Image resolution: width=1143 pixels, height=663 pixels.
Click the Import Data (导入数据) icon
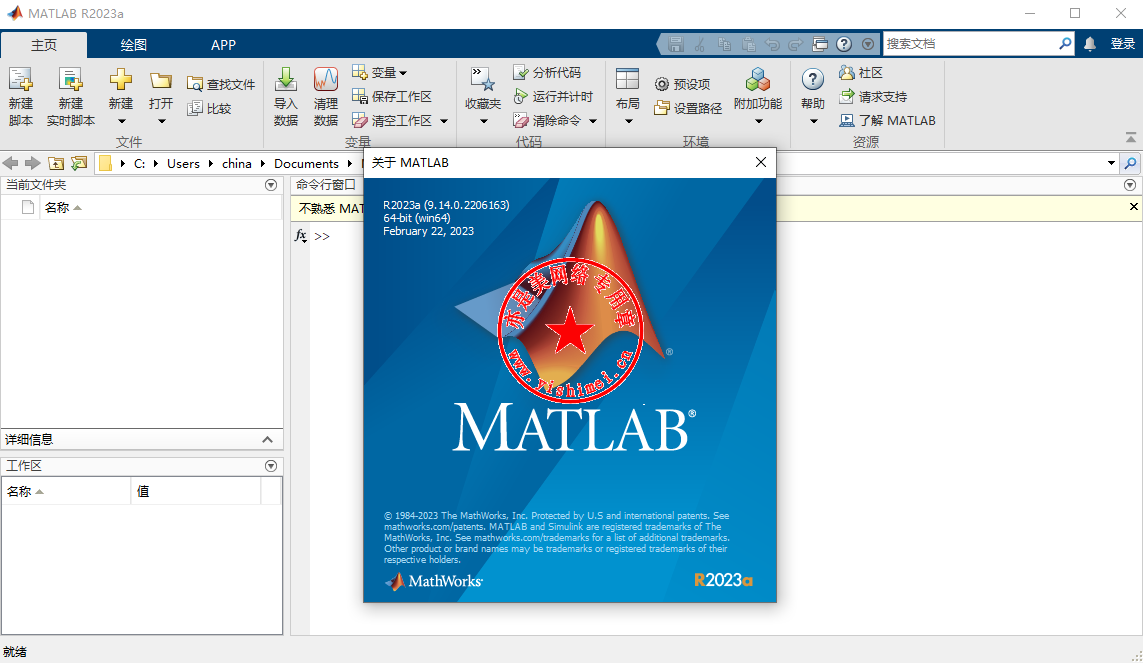coord(286,79)
